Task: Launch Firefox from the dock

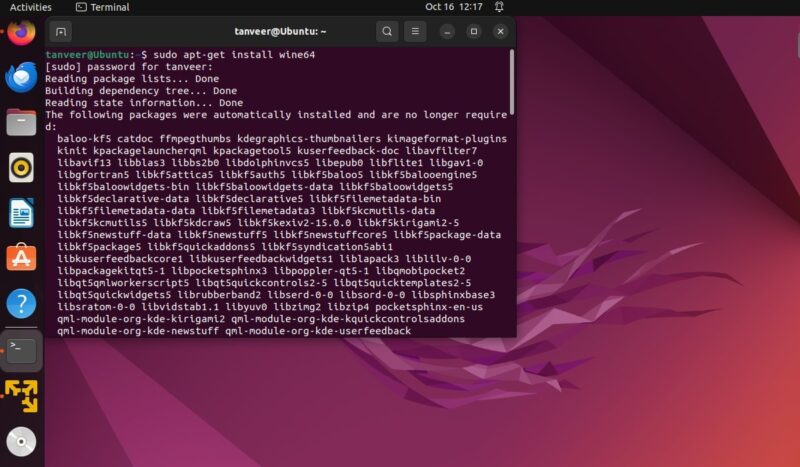Action: (x=21, y=32)
